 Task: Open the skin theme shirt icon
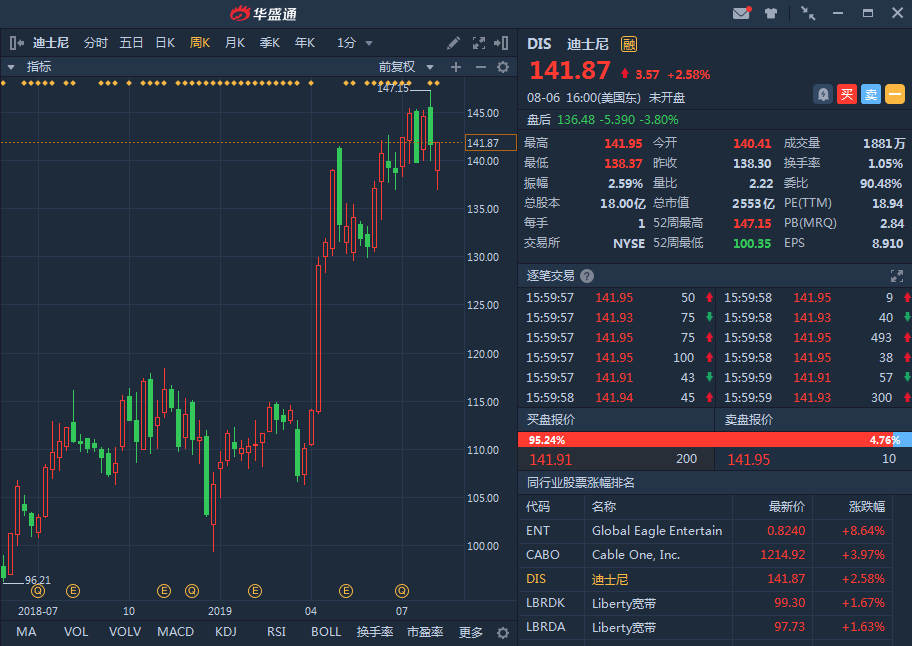(x=771, y=13)
